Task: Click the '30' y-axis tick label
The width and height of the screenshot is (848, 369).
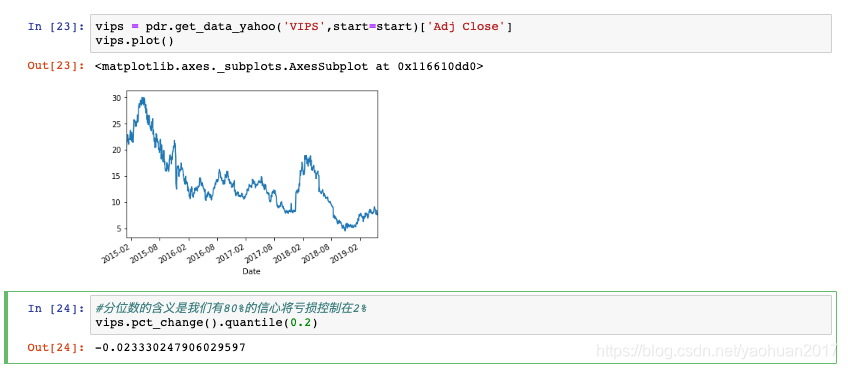Action: [116, 97]
